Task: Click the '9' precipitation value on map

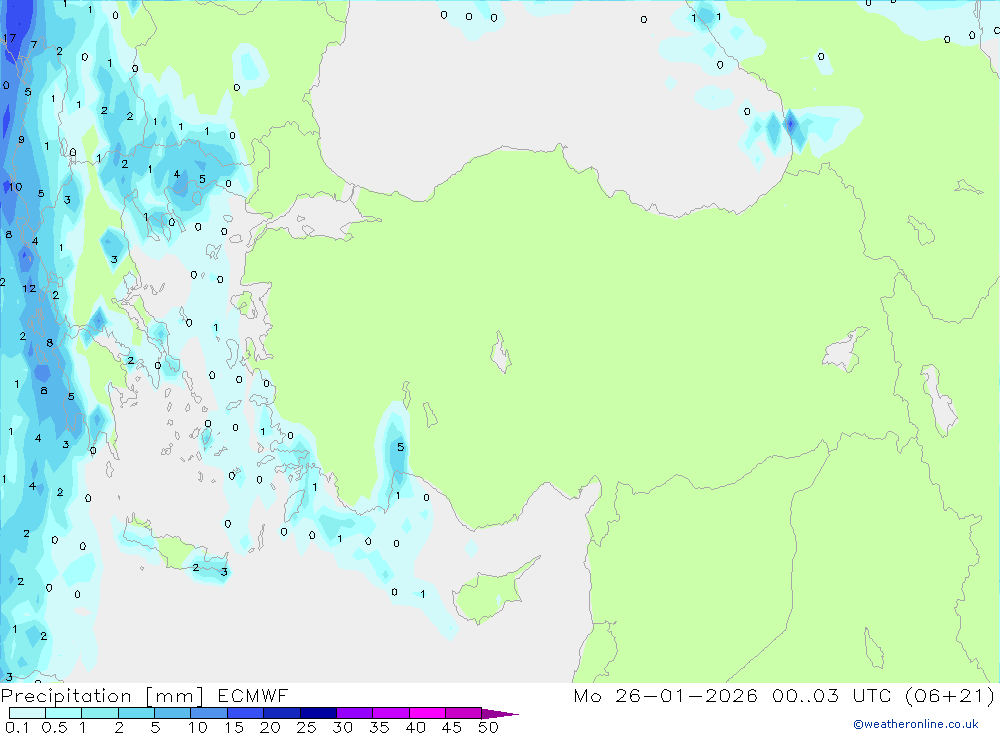Action: tap(22, 140)
